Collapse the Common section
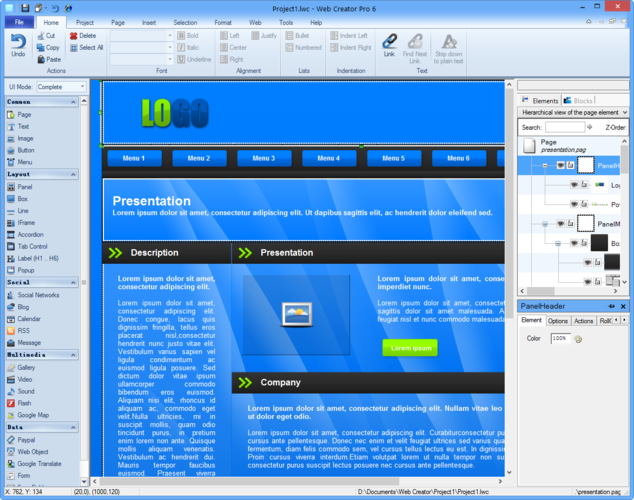This screenshot has width=634, height=500. click(x=73, y=102)
